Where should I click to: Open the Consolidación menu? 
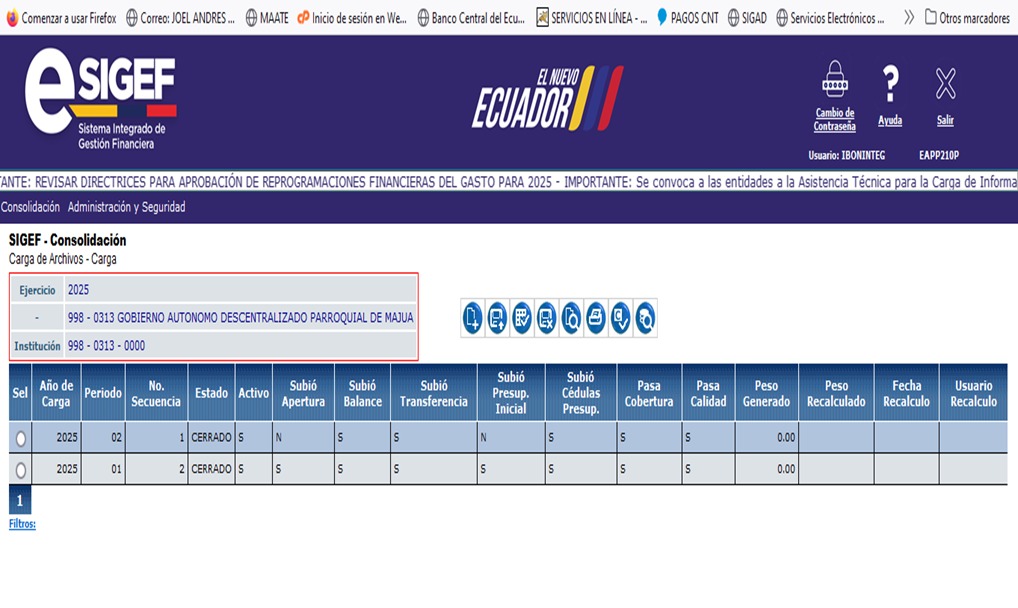(x=30, y=207)
